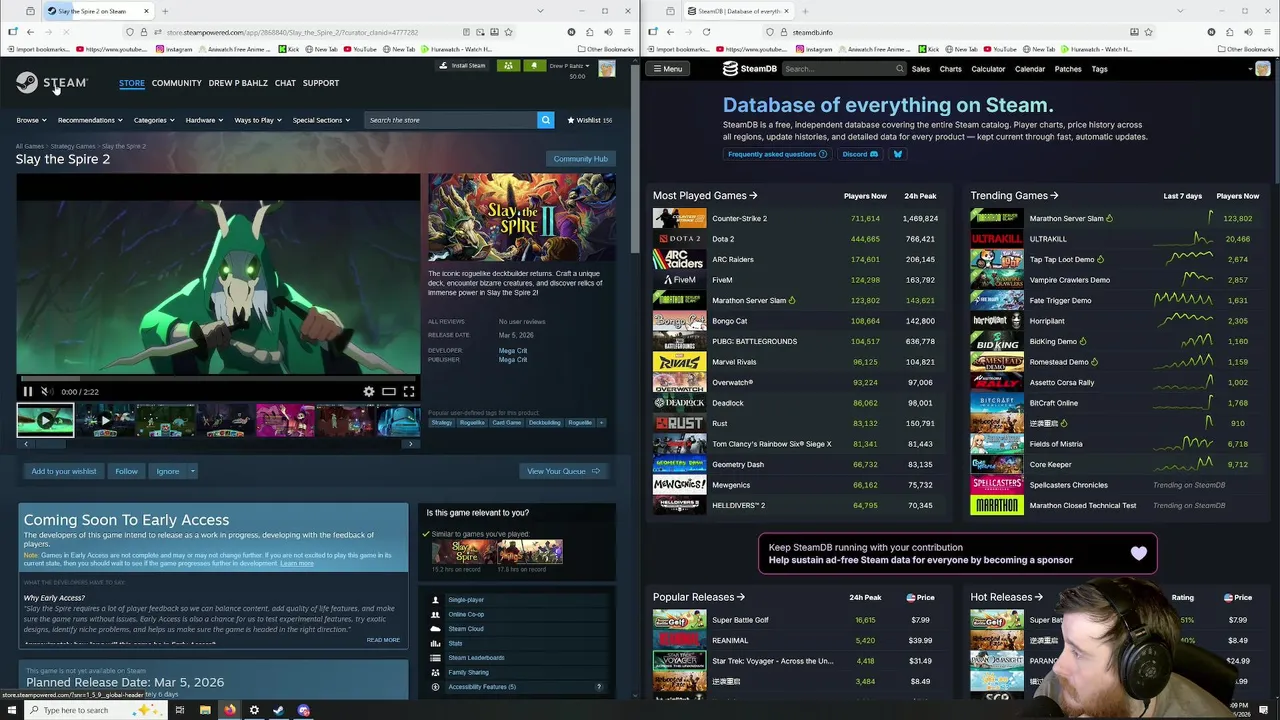Click the search magnifier button on Steam store
Screen dimensions: 1280x720
click(x=546, y=120)
